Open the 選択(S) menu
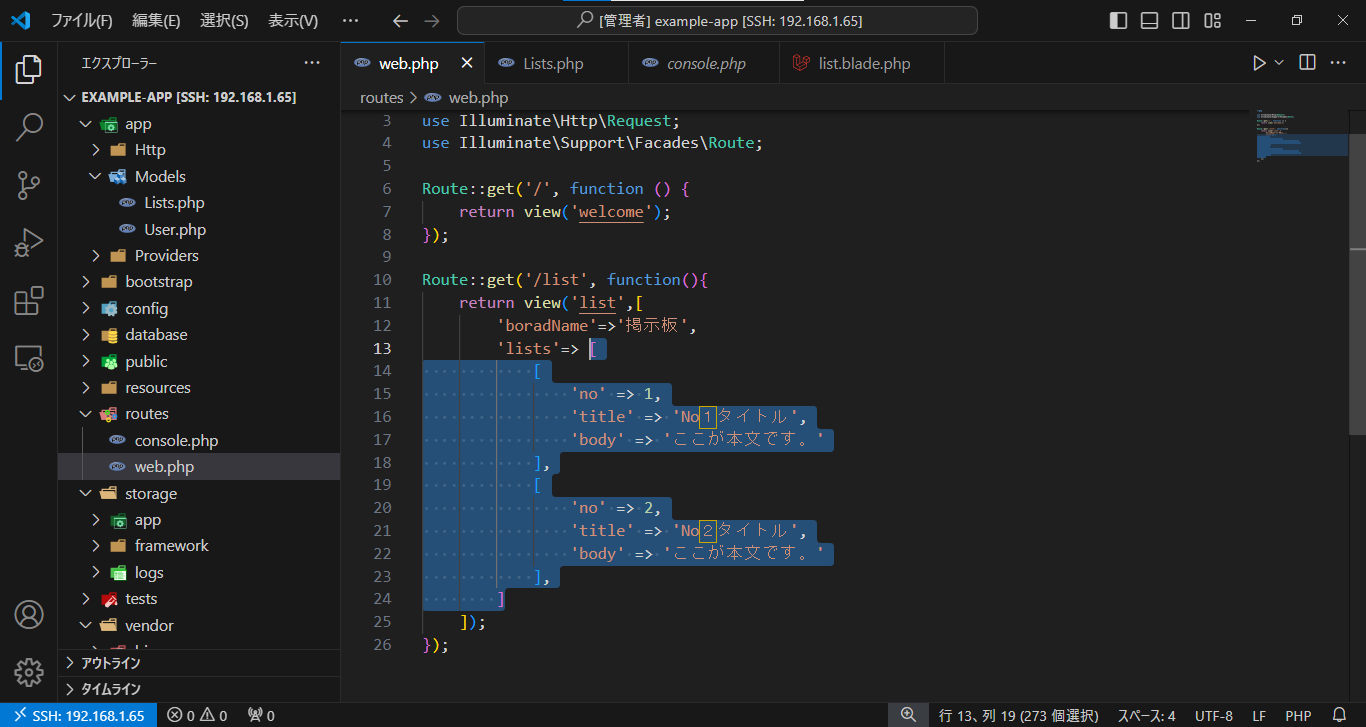Viewport: 1366px width, 727px height. (x=224, y=20)
